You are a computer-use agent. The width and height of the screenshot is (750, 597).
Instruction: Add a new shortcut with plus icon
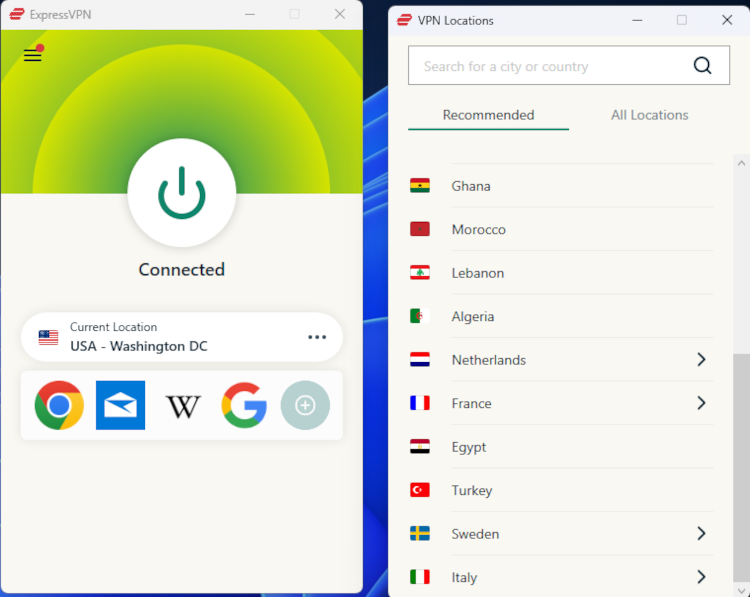[x=305, y=405]
